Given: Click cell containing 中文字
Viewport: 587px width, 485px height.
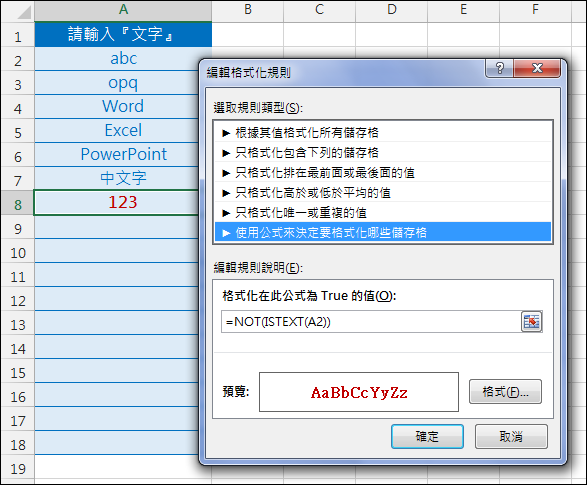Looking at the screenshot, I should (116, 179).
